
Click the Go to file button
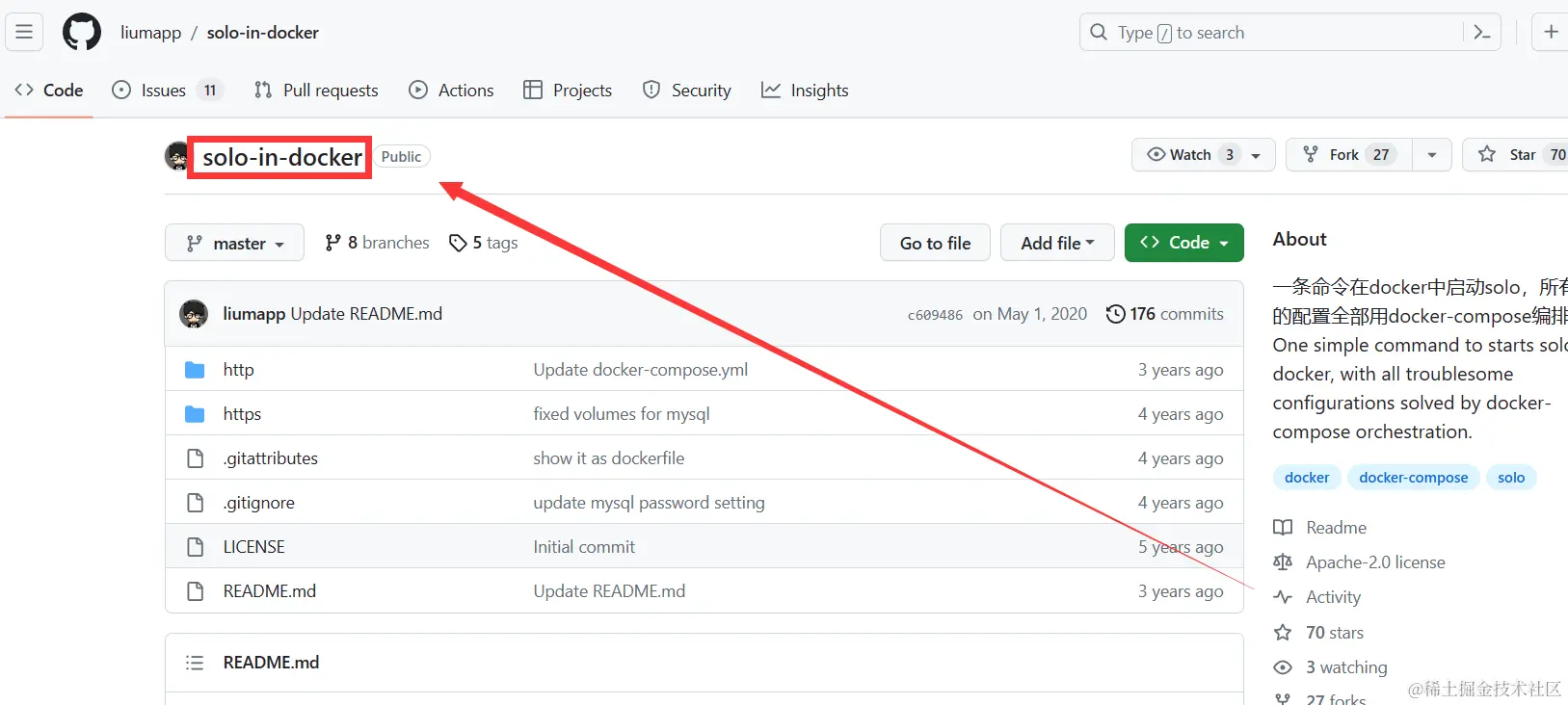pos(935,243)
